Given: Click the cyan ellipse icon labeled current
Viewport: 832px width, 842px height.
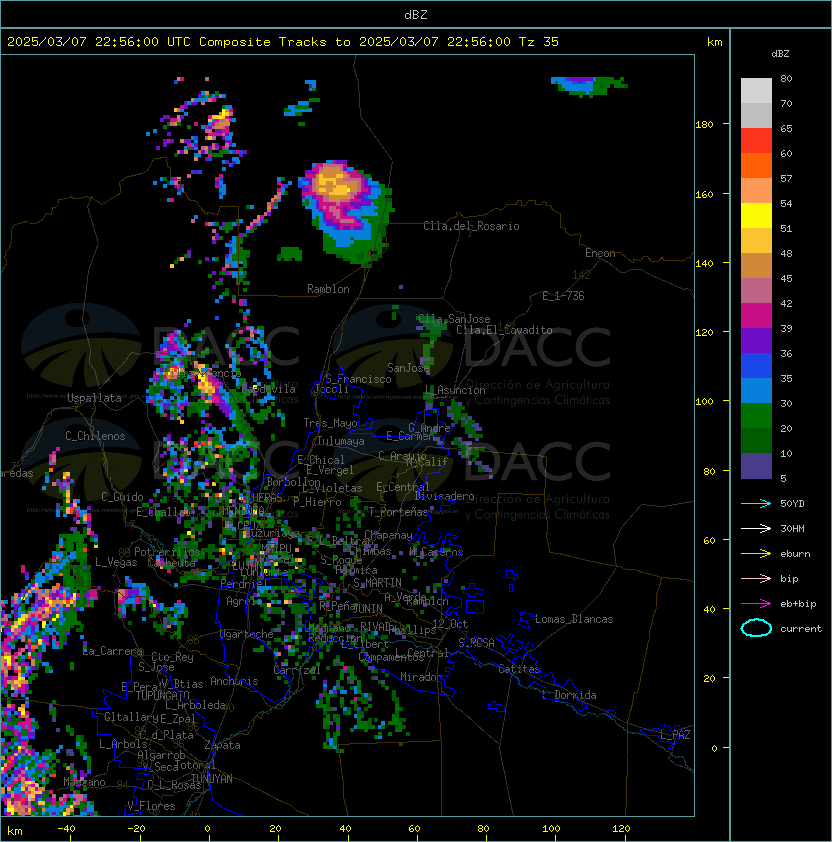Looking at the screenshot, I should tap(756, 628).
